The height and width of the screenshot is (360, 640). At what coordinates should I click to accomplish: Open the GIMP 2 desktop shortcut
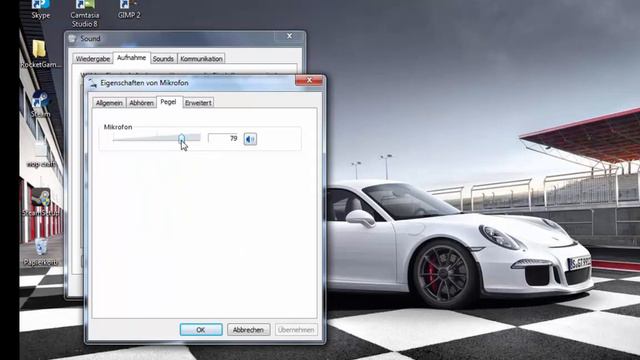coord(129,10)
